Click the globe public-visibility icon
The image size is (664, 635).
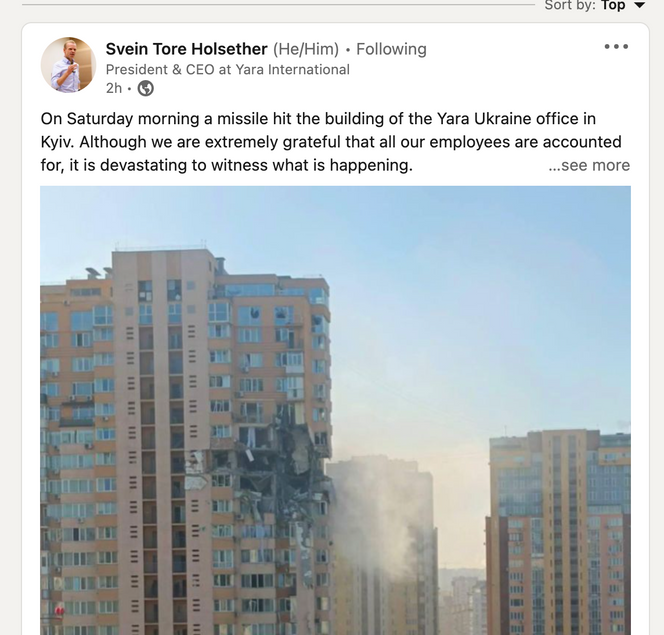(x=146, y=88)
